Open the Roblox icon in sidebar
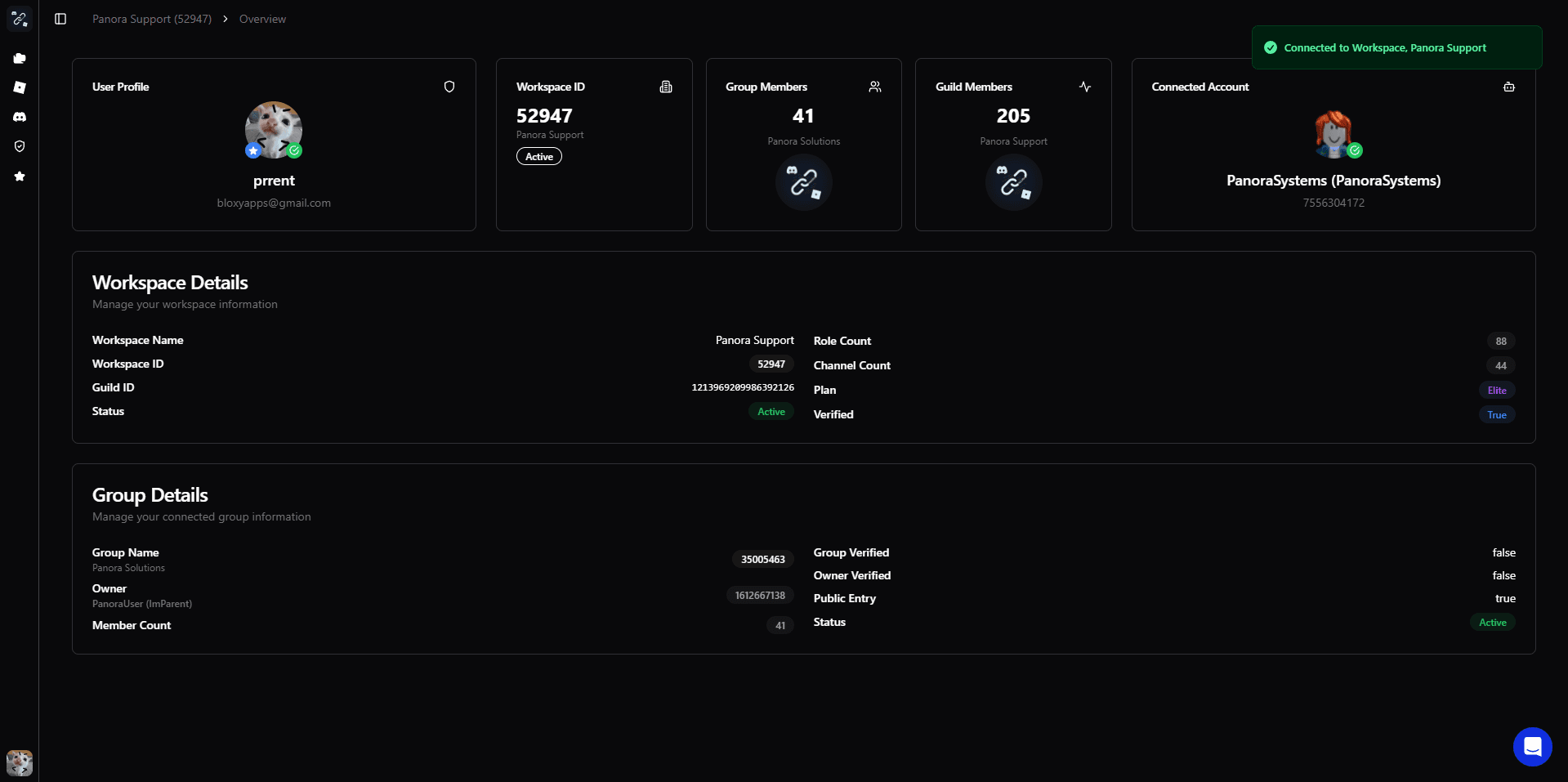 (x=20, y=87)
